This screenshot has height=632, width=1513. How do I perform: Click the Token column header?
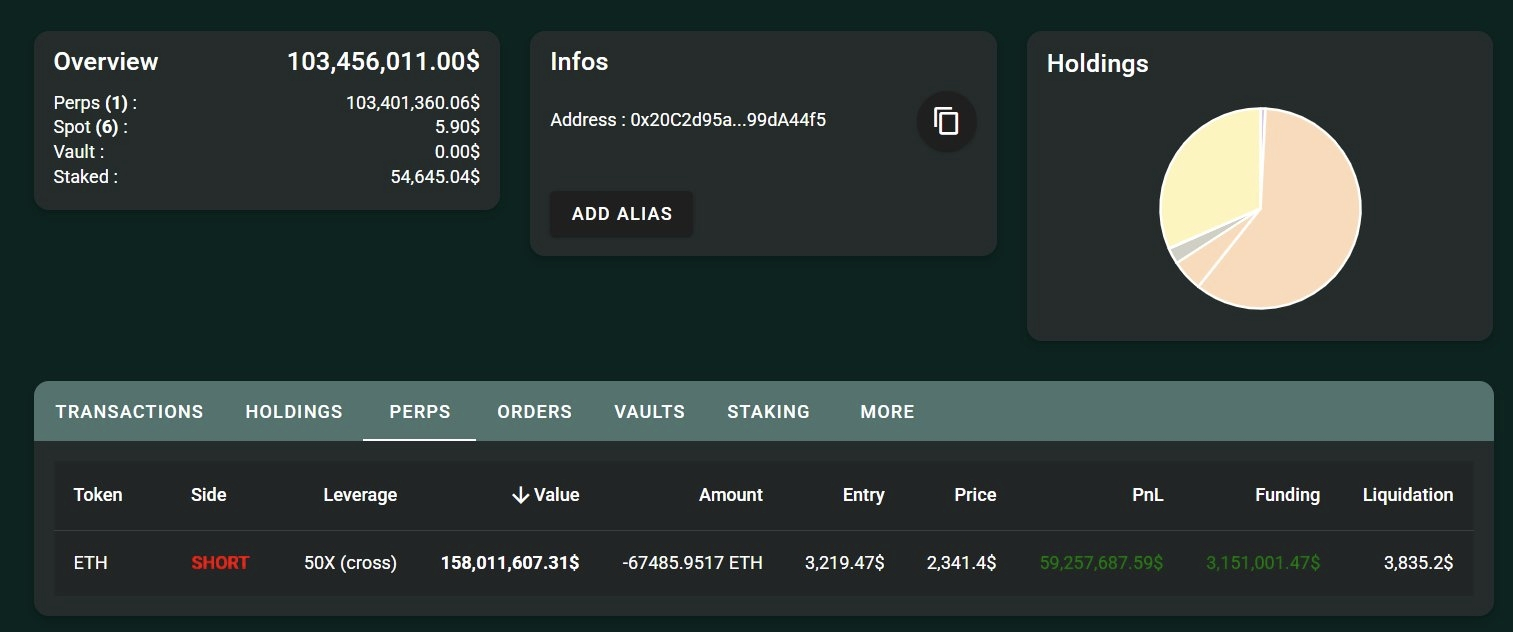tap(98, 495)
